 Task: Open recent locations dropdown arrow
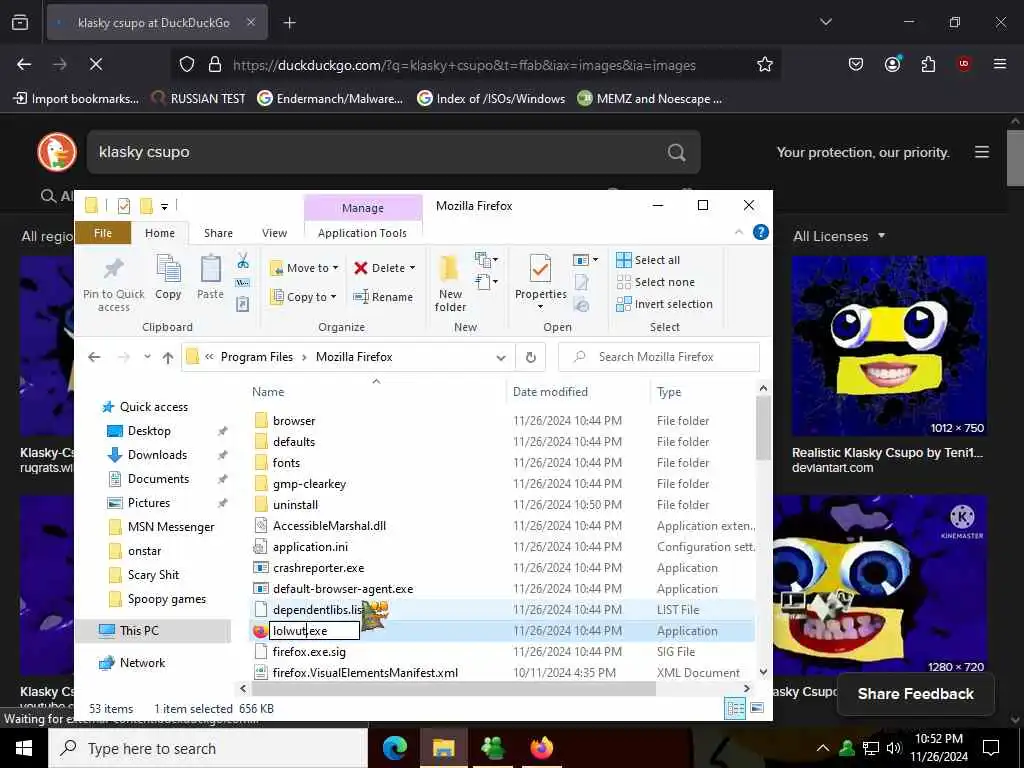click(x=148, y=357)
